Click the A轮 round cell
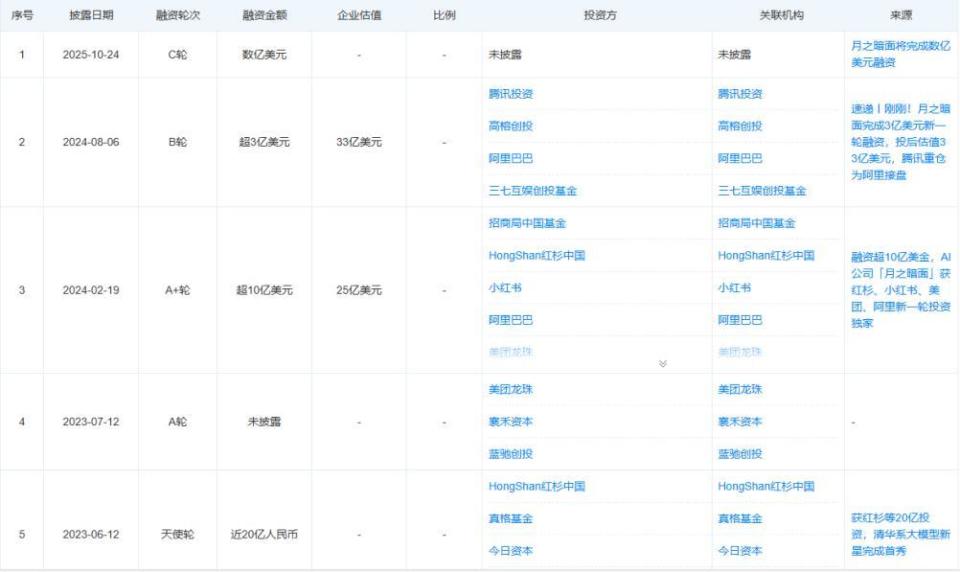 (178, 422)
